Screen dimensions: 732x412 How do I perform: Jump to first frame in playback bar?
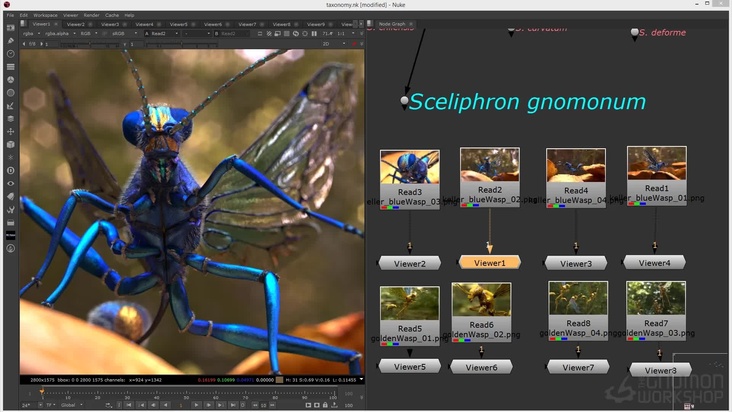[129, 405]
